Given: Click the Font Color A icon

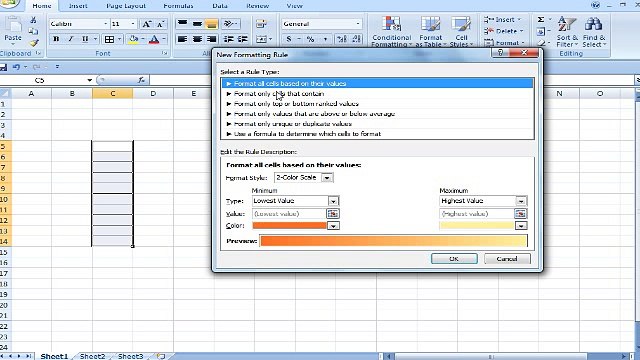Looking at the screenshot, I should (x=154, y=39).
